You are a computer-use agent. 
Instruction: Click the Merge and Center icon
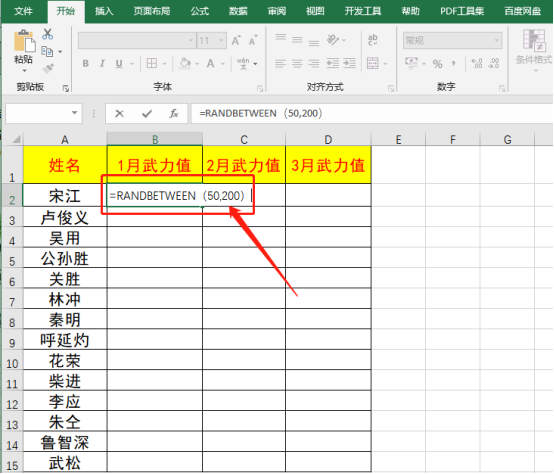click(x=372, y=64)
